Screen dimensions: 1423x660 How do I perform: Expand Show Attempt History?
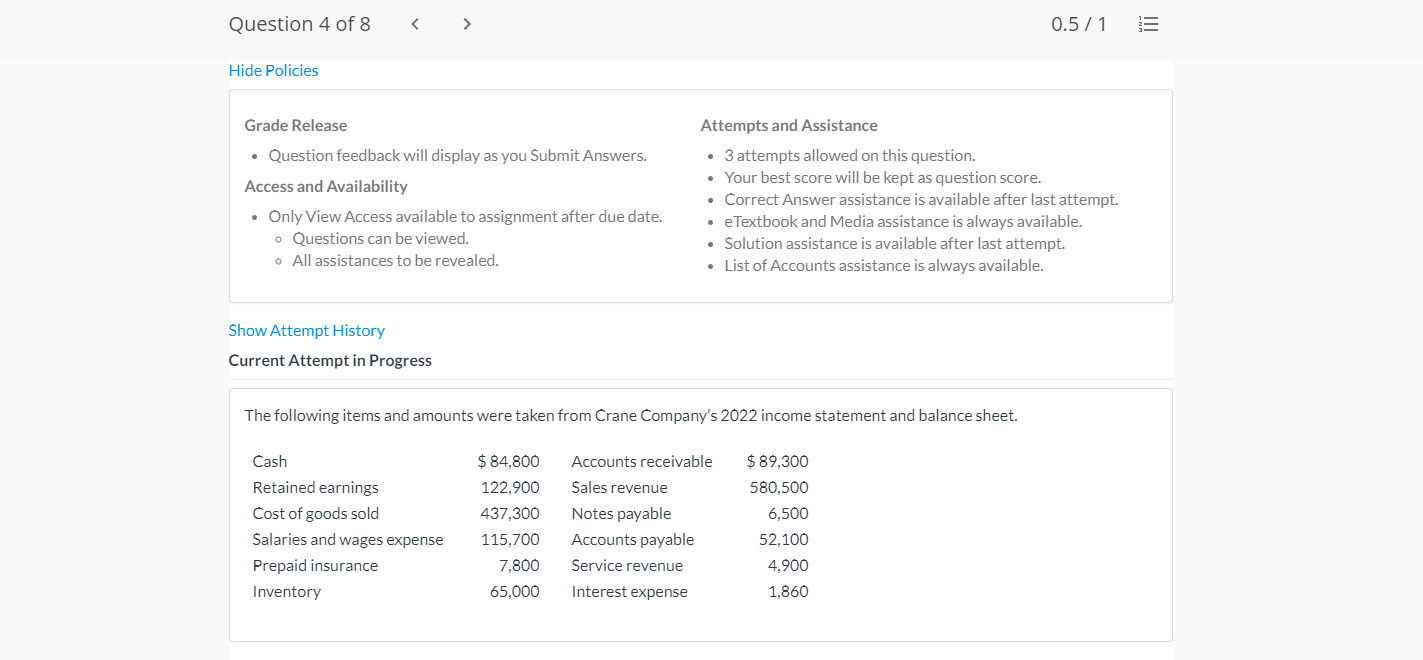[306, 330]
